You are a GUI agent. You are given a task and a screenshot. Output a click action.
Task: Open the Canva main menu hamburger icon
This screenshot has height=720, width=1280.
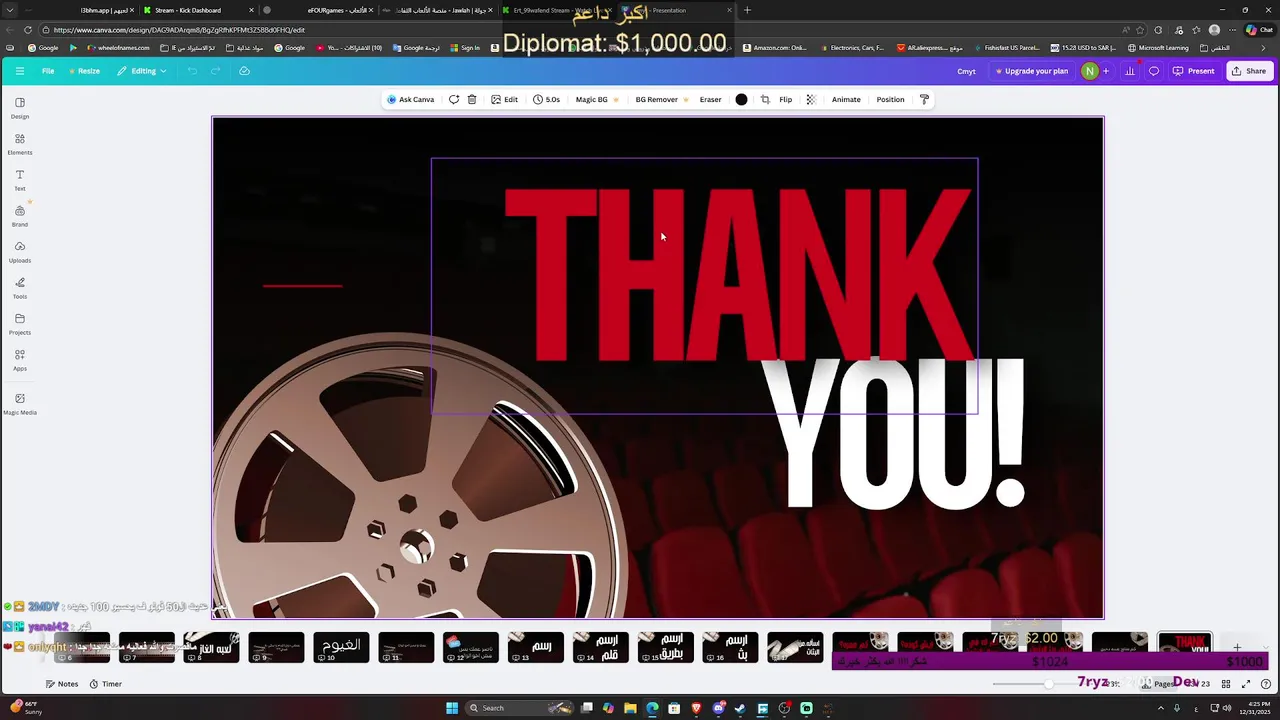[19, 71]
